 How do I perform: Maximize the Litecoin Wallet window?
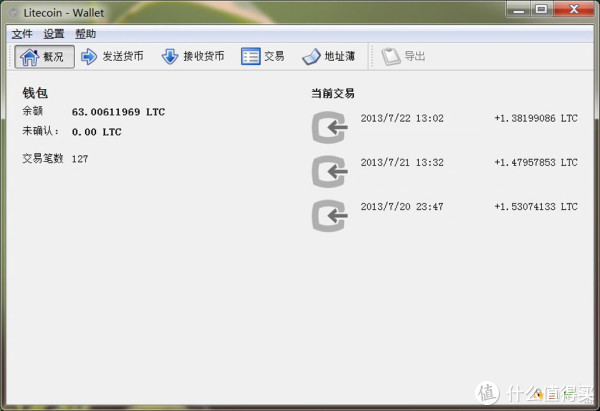[x=541, y=10]
